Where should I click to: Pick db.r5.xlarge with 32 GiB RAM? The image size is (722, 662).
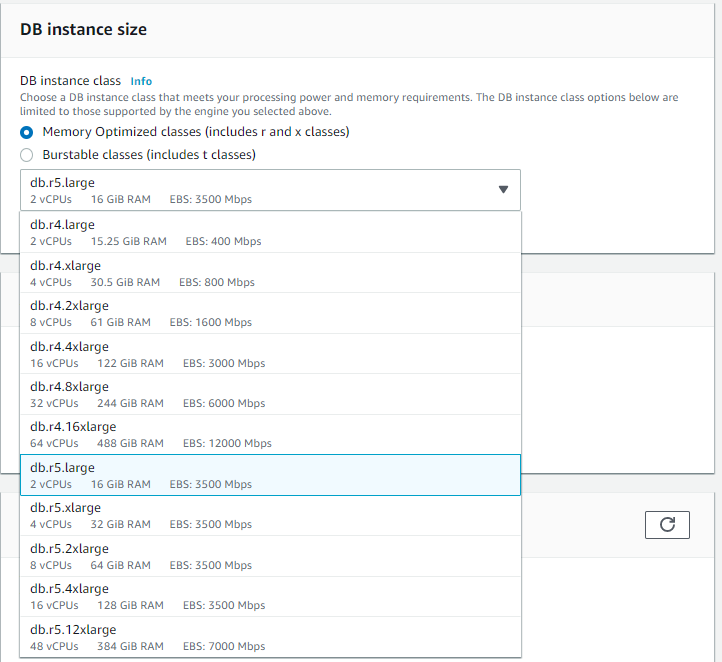tap(270, 516)
